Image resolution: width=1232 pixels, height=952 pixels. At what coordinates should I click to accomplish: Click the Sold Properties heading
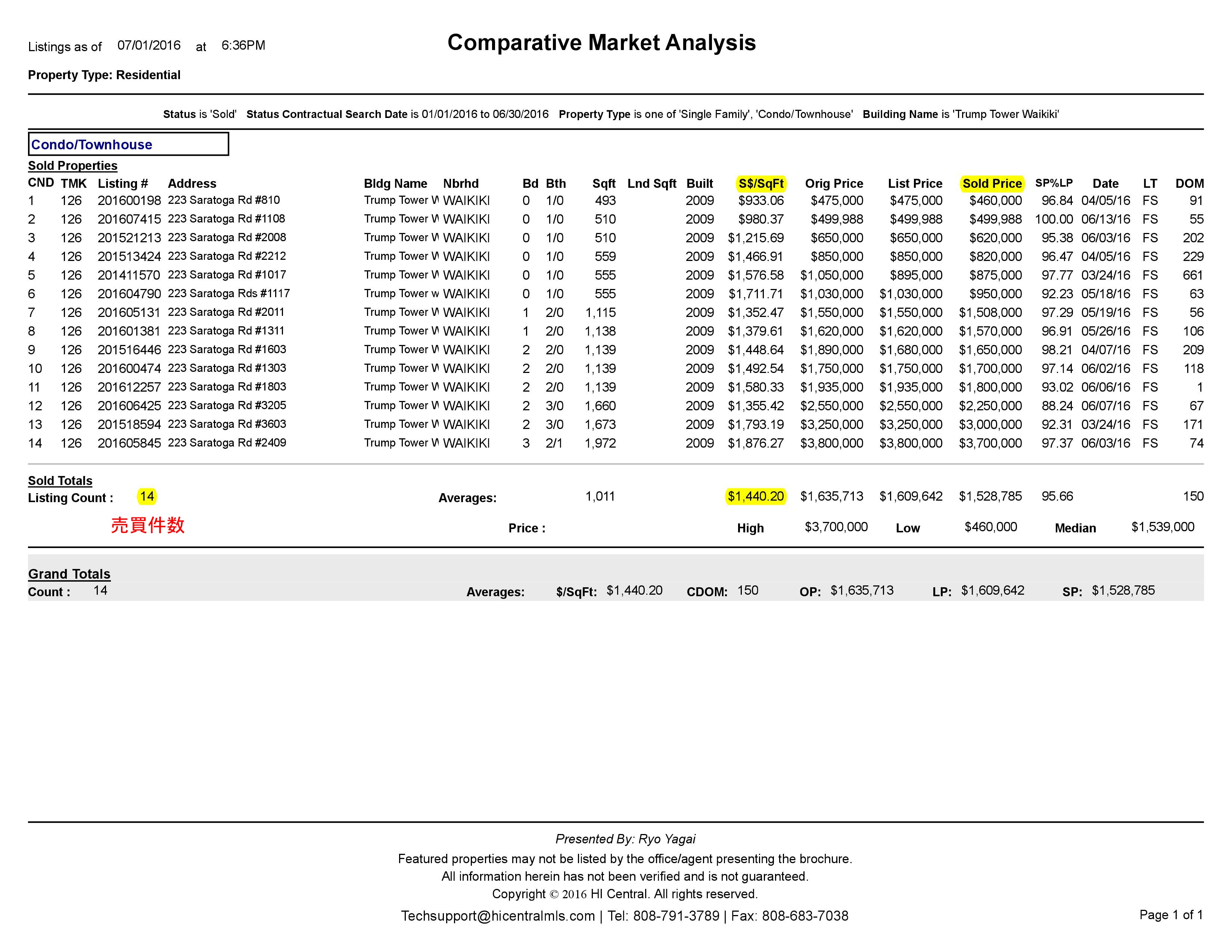pyautogui.click(x=73, y=165)
